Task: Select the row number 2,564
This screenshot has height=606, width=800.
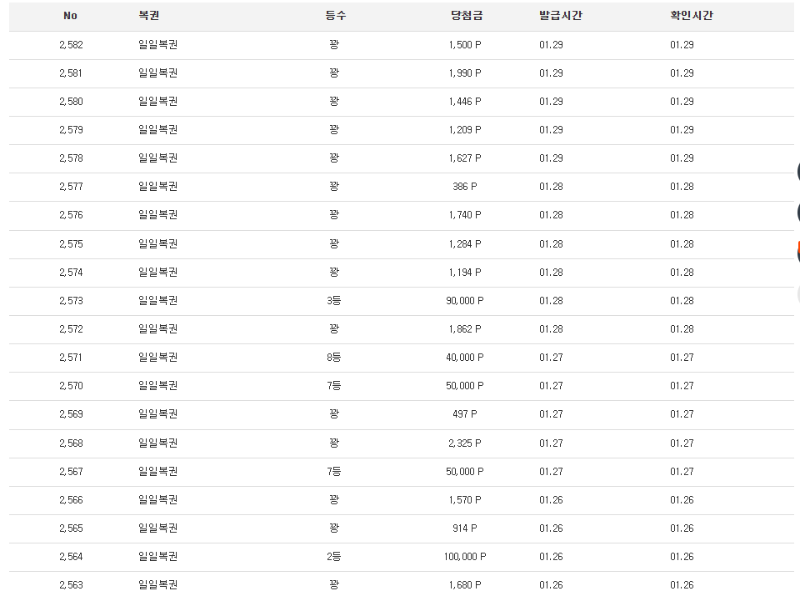Action: click(71, 557)
